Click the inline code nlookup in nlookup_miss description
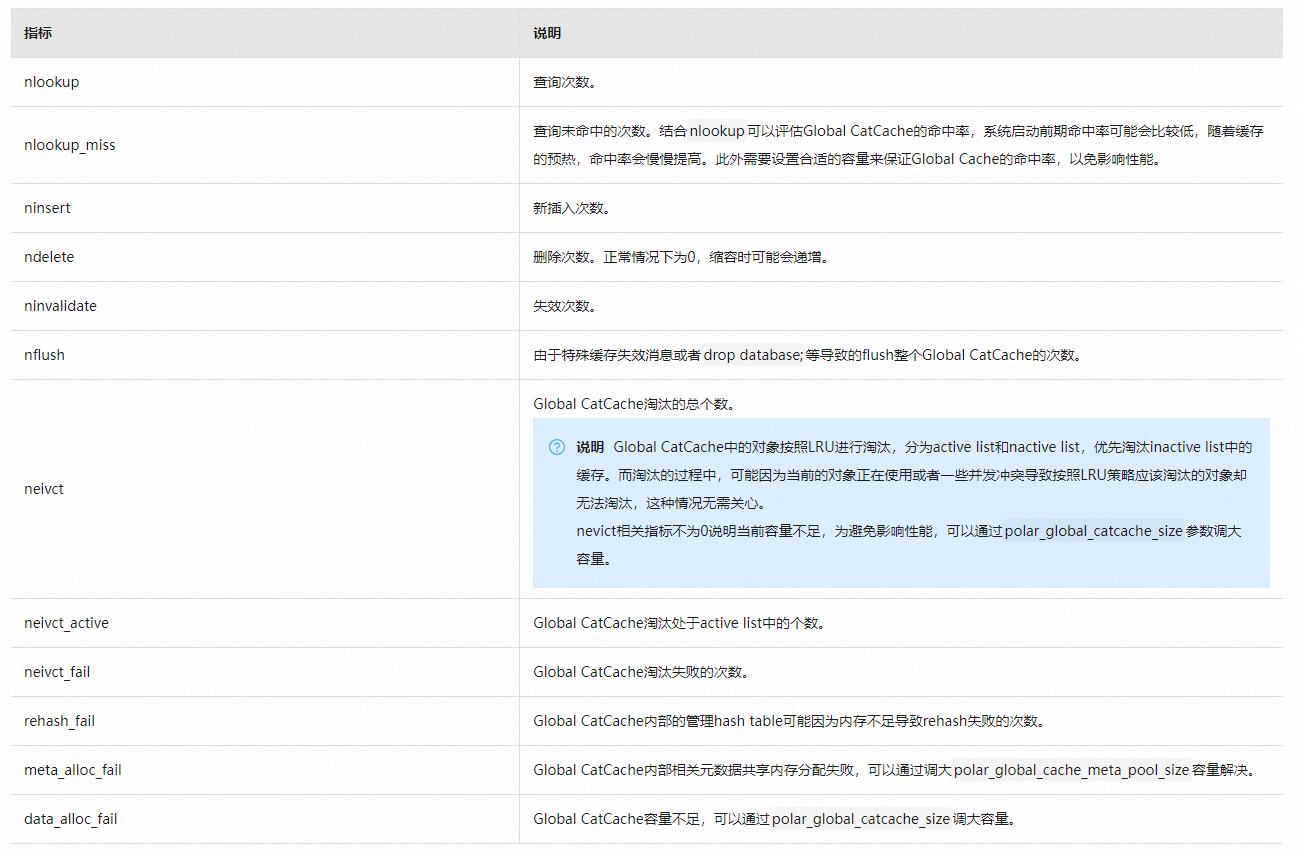Viewport: 1298px width, 856px height. [717, 131]
